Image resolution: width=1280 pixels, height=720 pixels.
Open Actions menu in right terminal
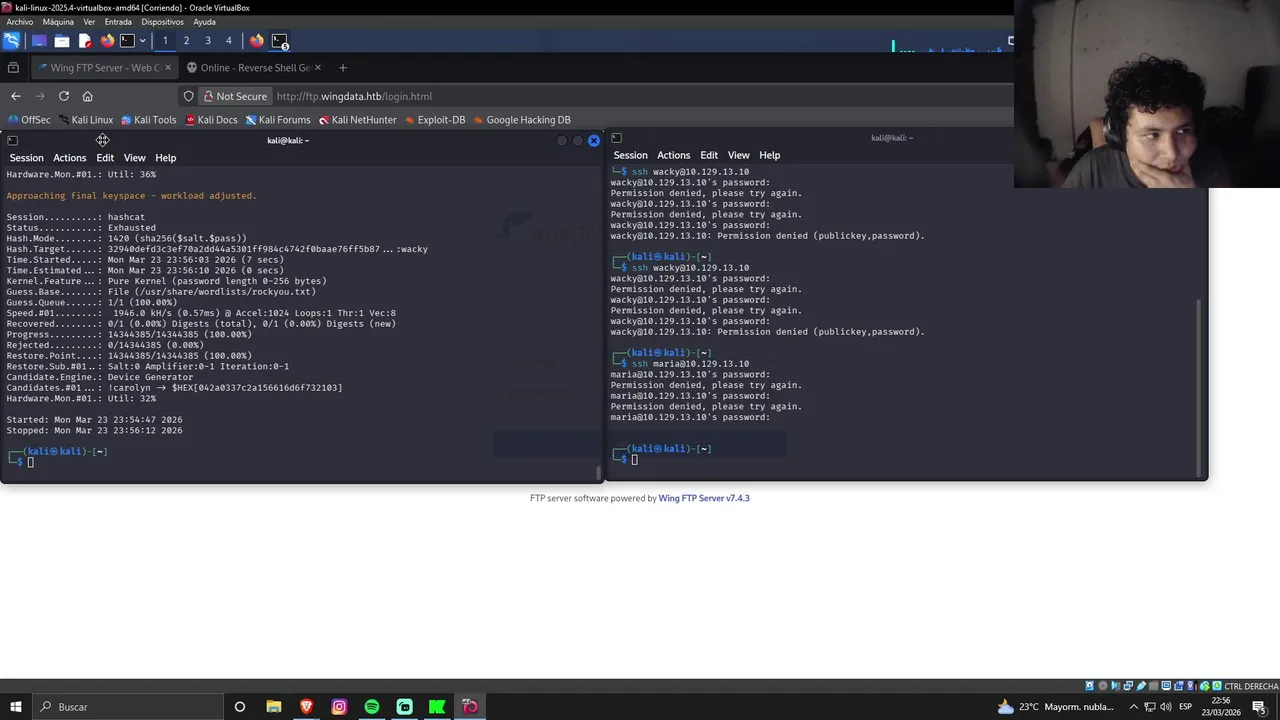pos(674,155)
